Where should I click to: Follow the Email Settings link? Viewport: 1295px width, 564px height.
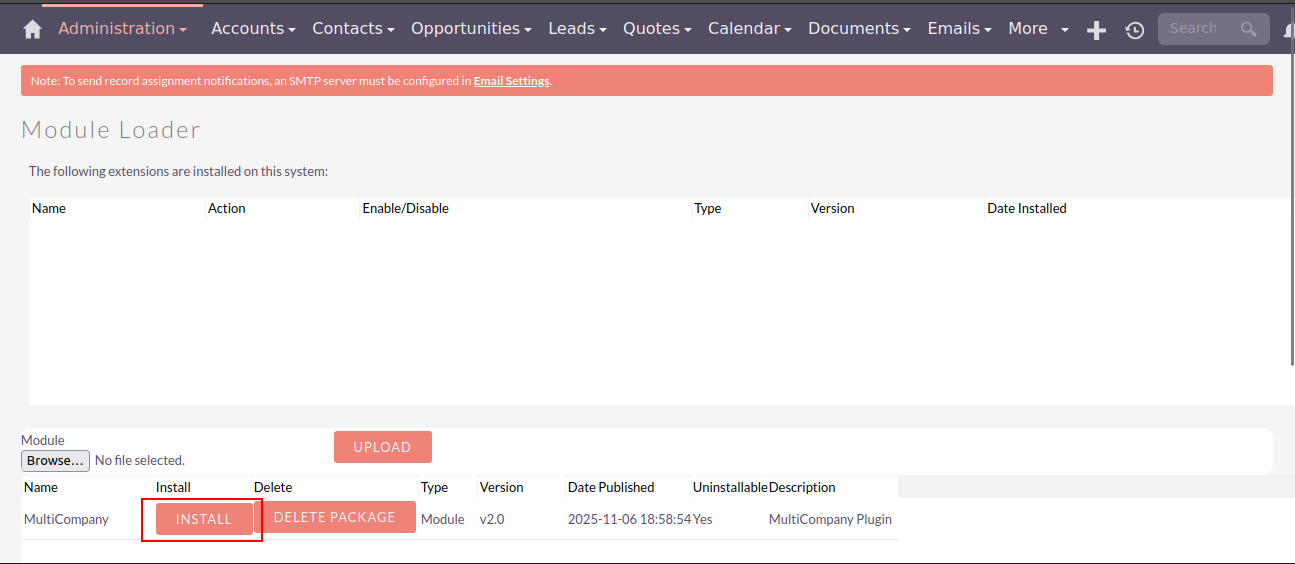[511, 81]
